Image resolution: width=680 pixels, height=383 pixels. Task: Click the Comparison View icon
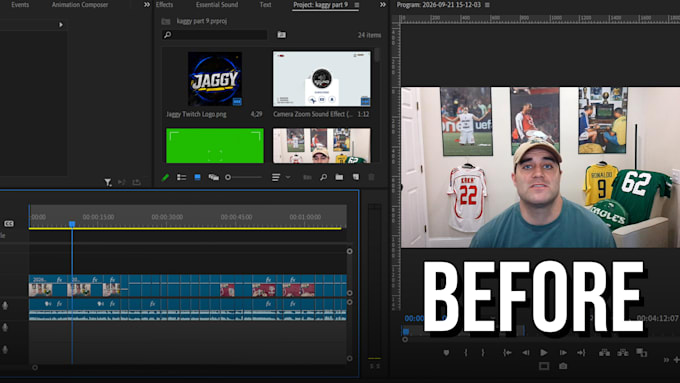pyautogui.click(x=641, y=353)
